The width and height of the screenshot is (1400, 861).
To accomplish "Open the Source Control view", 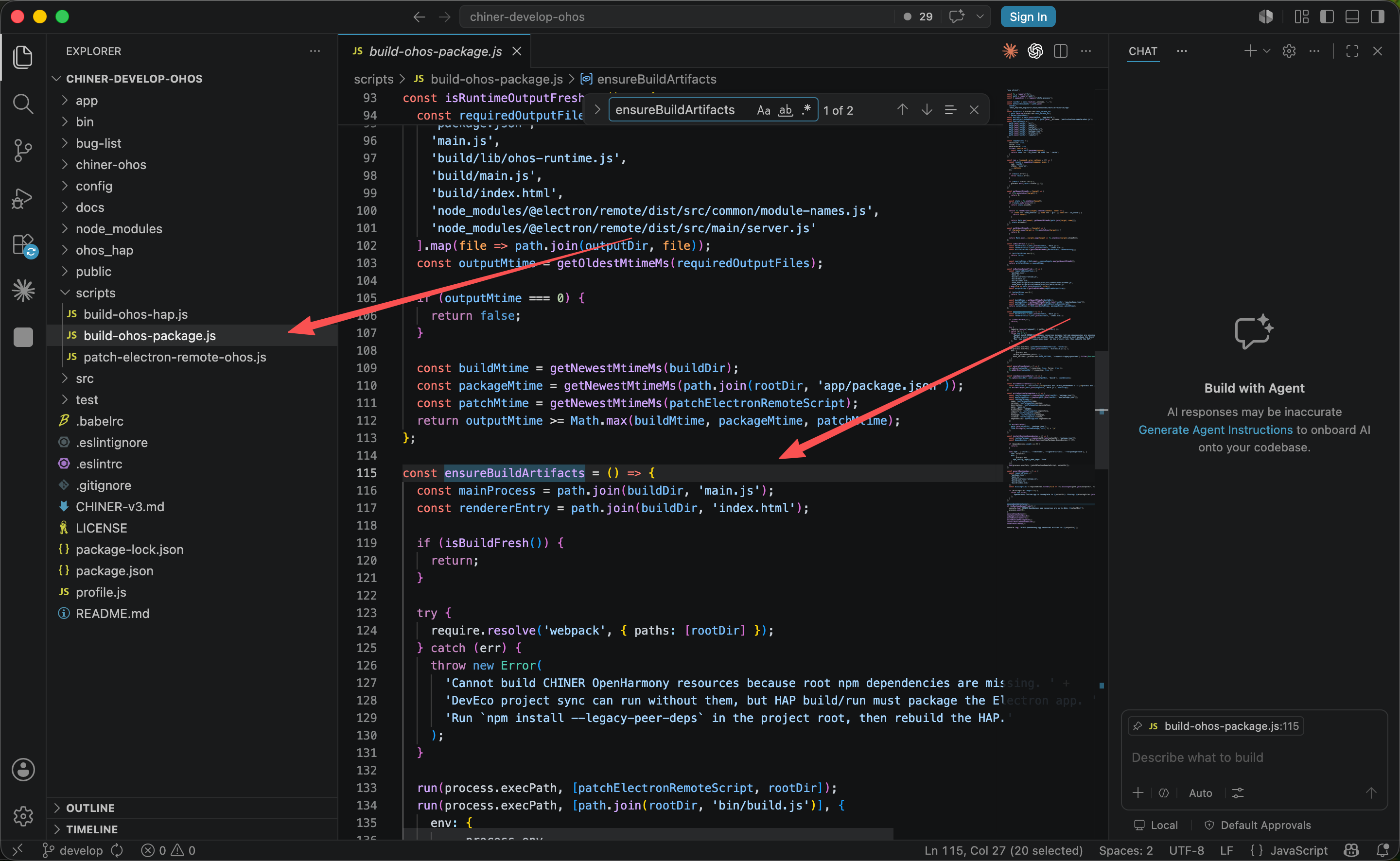I will [23, 151].
